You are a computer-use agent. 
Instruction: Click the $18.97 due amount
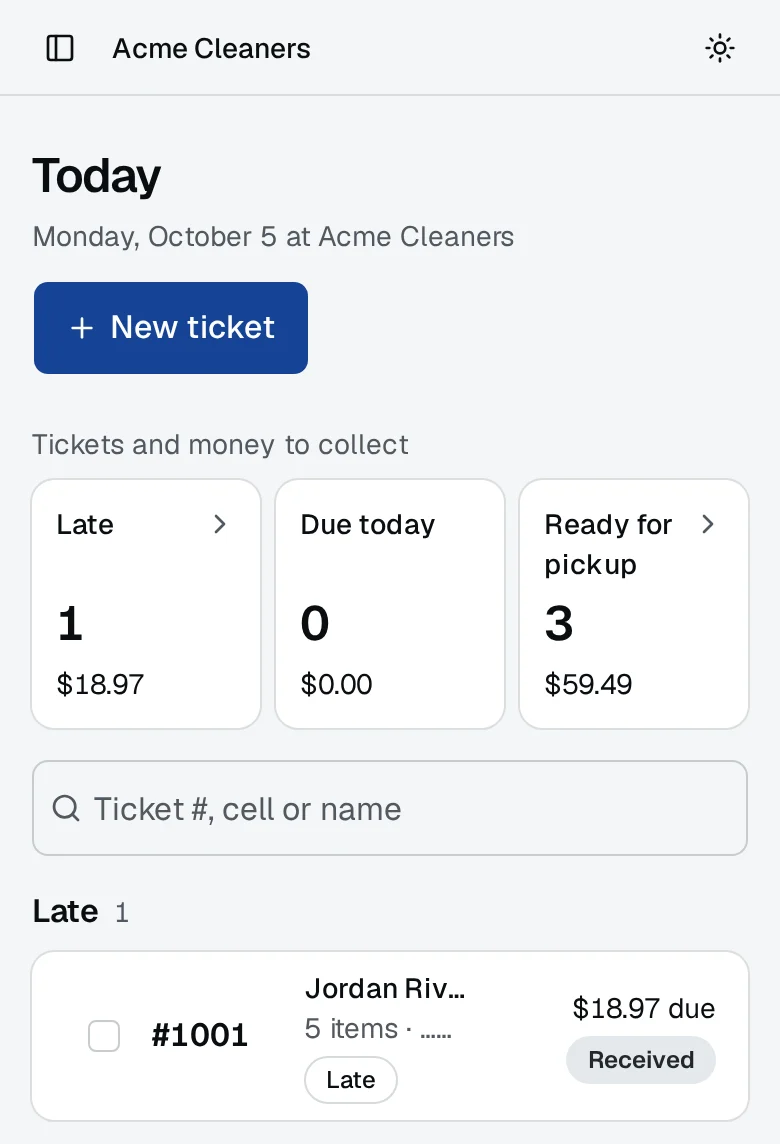pyautogui.click(x=644, y=1008)
